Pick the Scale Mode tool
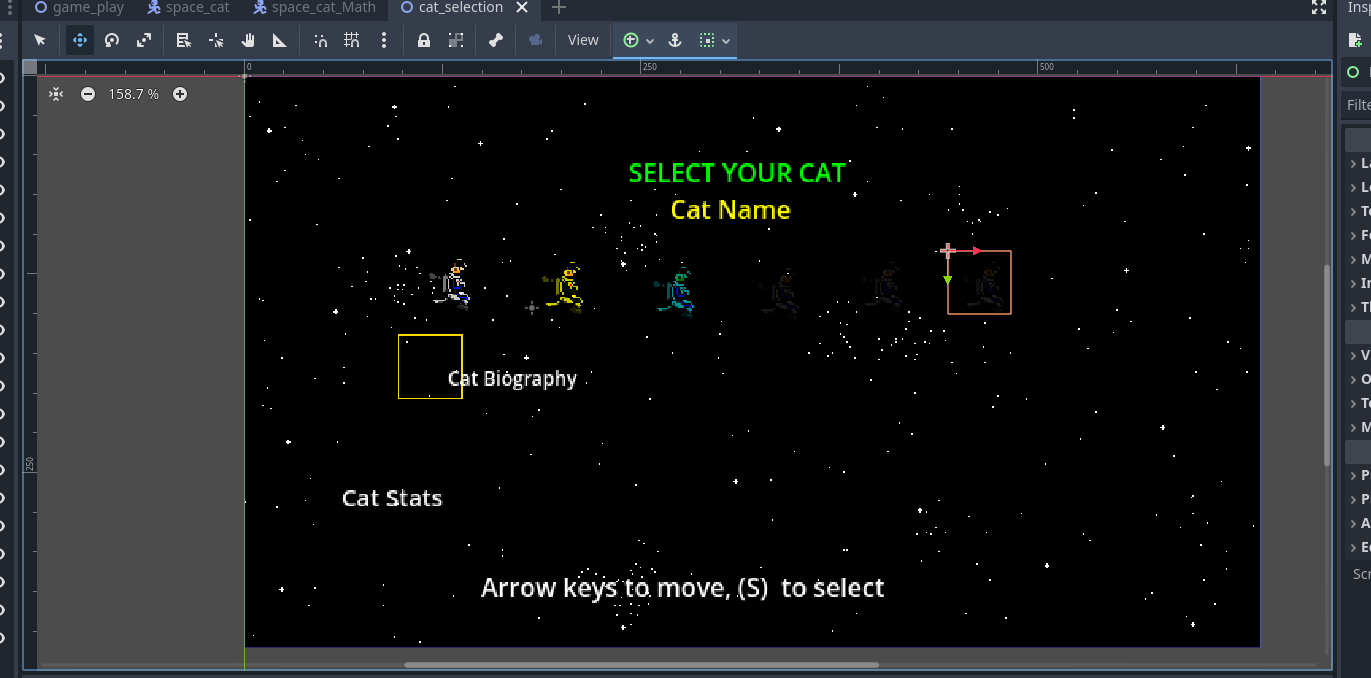1371x678 pixels. click(144, 40)
